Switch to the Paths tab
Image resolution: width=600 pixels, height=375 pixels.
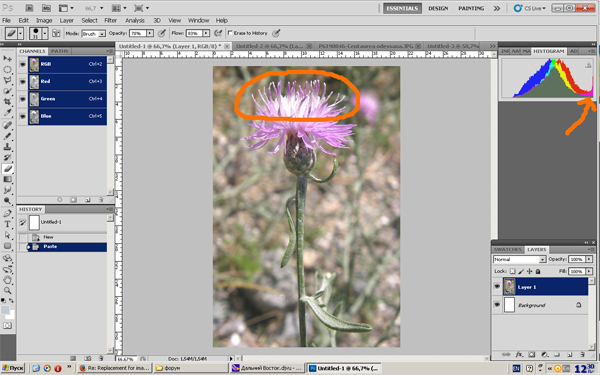pyautogui.click(x=60, y=51)
